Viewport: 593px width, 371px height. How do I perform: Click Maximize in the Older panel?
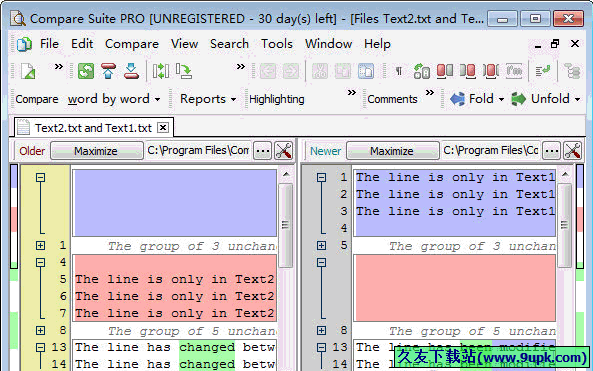click(x=96, y=151)
